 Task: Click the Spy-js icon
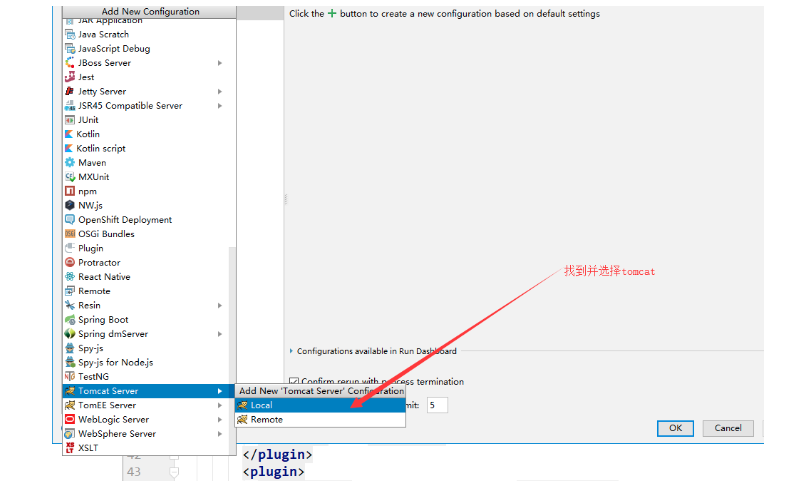70,348
